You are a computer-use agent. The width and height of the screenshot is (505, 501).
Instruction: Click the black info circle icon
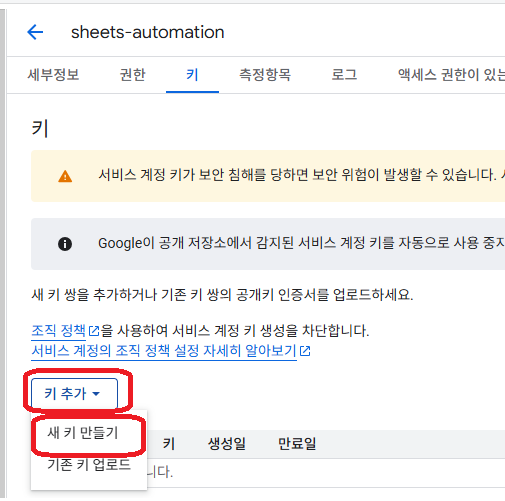(65, 244)
